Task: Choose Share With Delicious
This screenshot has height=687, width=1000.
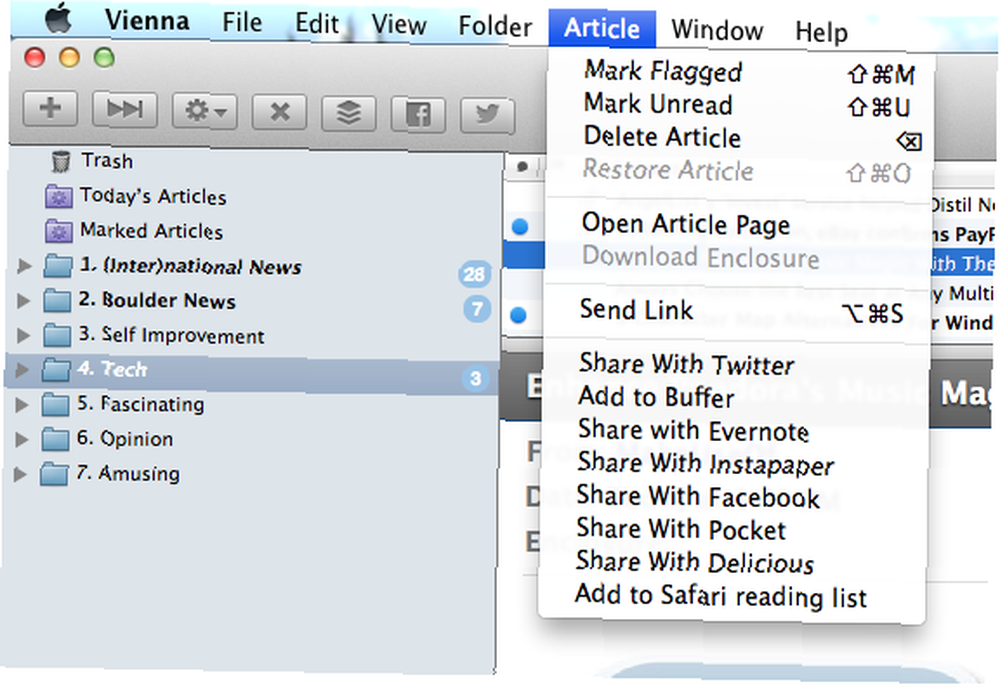Action: (732, 563)
